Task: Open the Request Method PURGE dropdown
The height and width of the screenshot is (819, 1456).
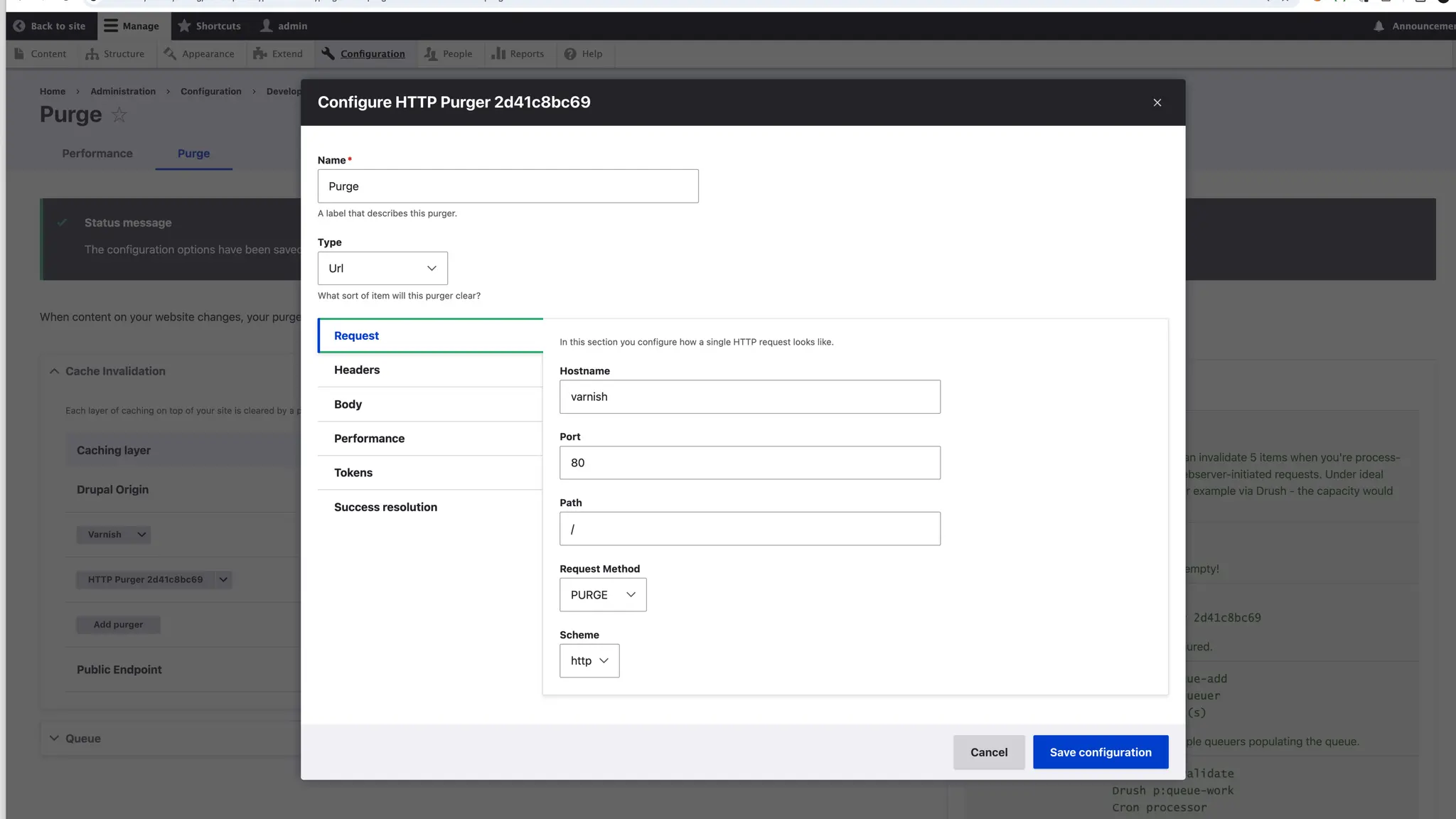Action: coord(603,595)
